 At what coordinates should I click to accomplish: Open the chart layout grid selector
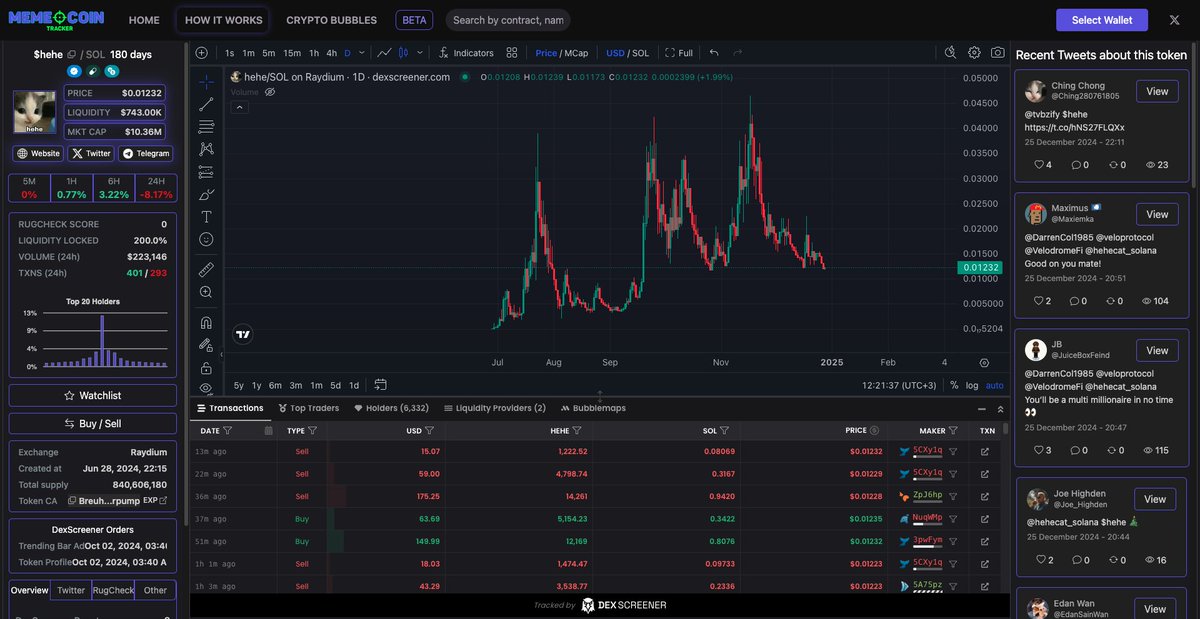point(512,53)
